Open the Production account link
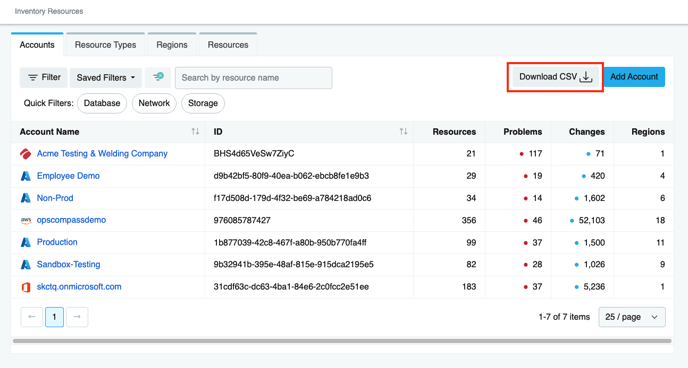Viewport: 688px width, 368px height. tap(57, 242)
